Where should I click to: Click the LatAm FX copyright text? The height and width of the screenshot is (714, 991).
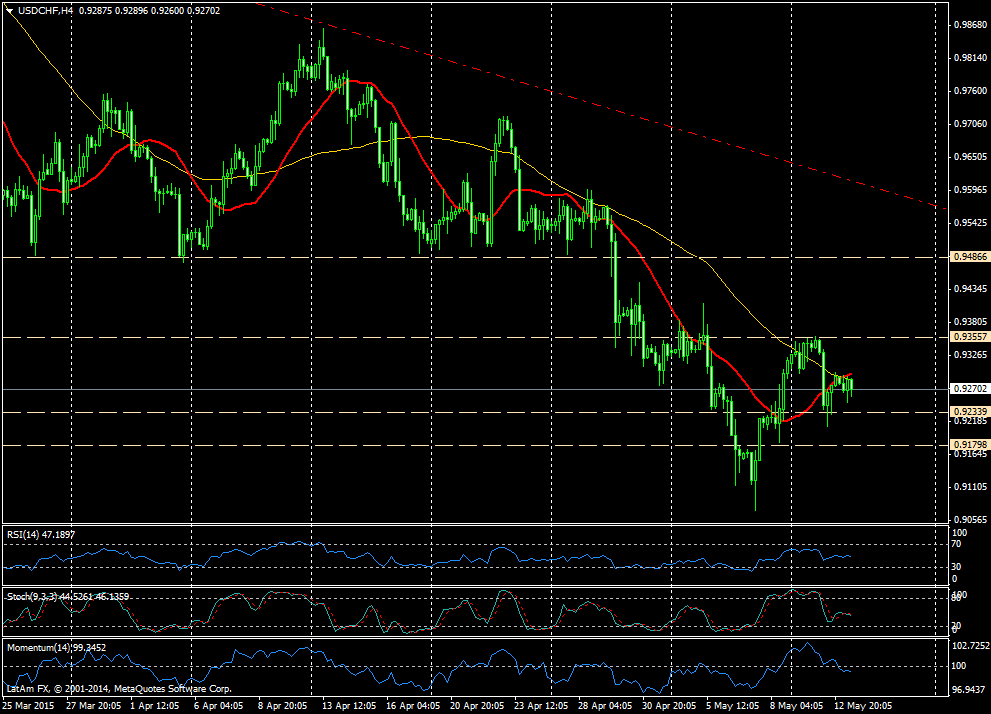[118, 689]
